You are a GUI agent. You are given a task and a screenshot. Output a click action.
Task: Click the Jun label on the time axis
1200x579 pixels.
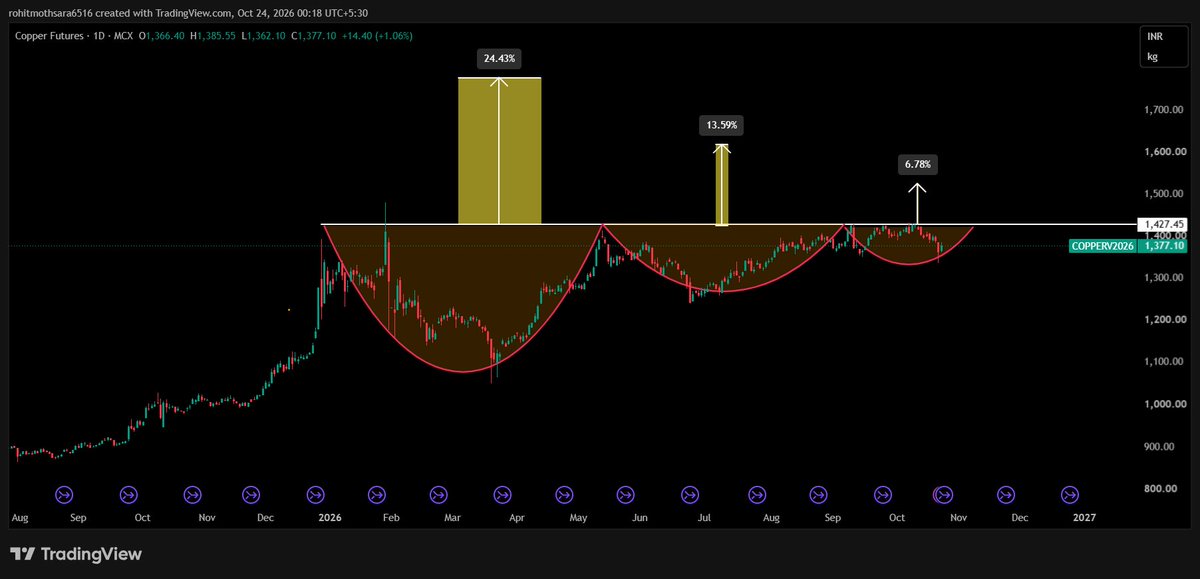pos(640,518)
